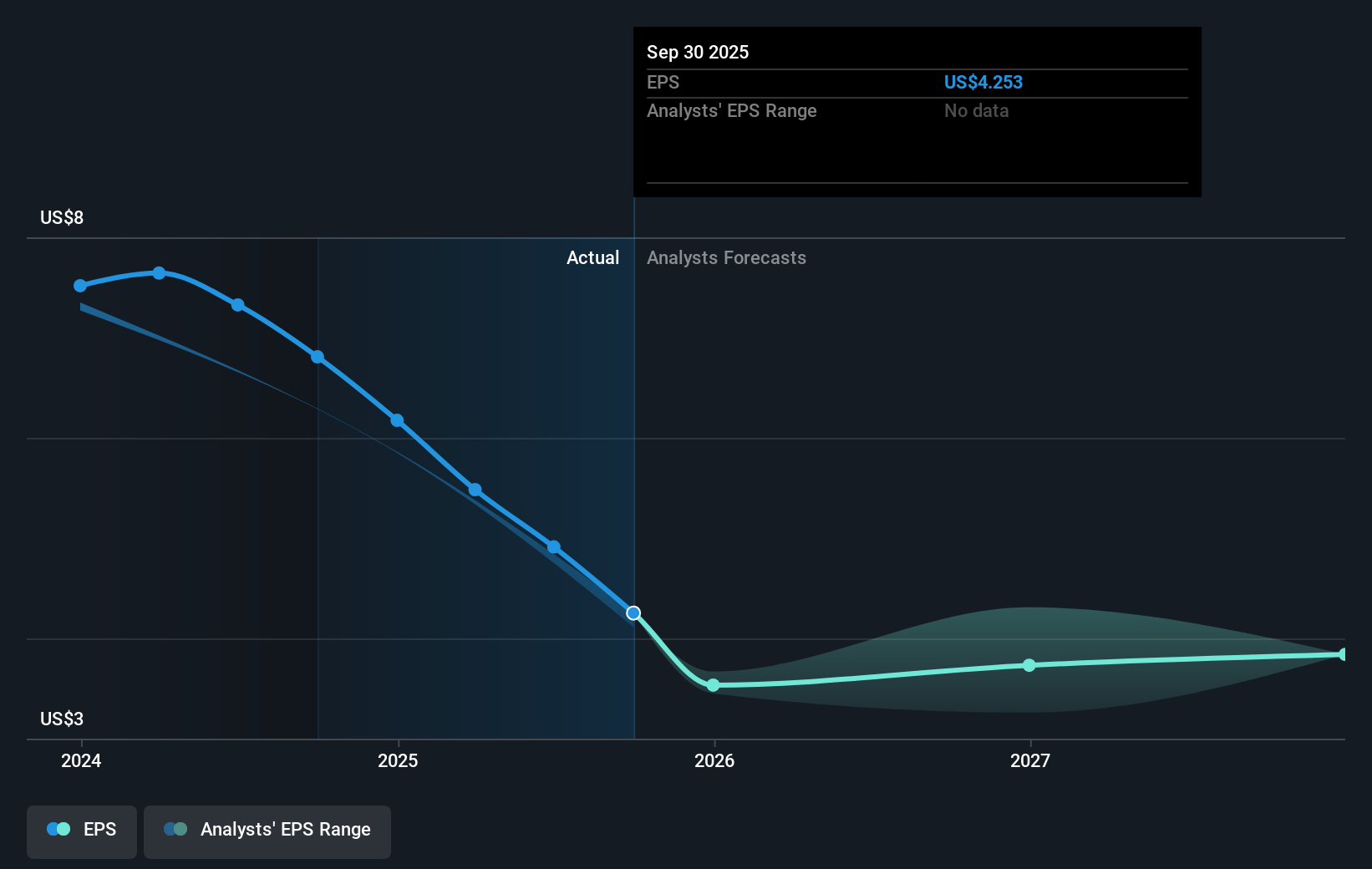Click the first EPS data point at 2024

(80, 286)
